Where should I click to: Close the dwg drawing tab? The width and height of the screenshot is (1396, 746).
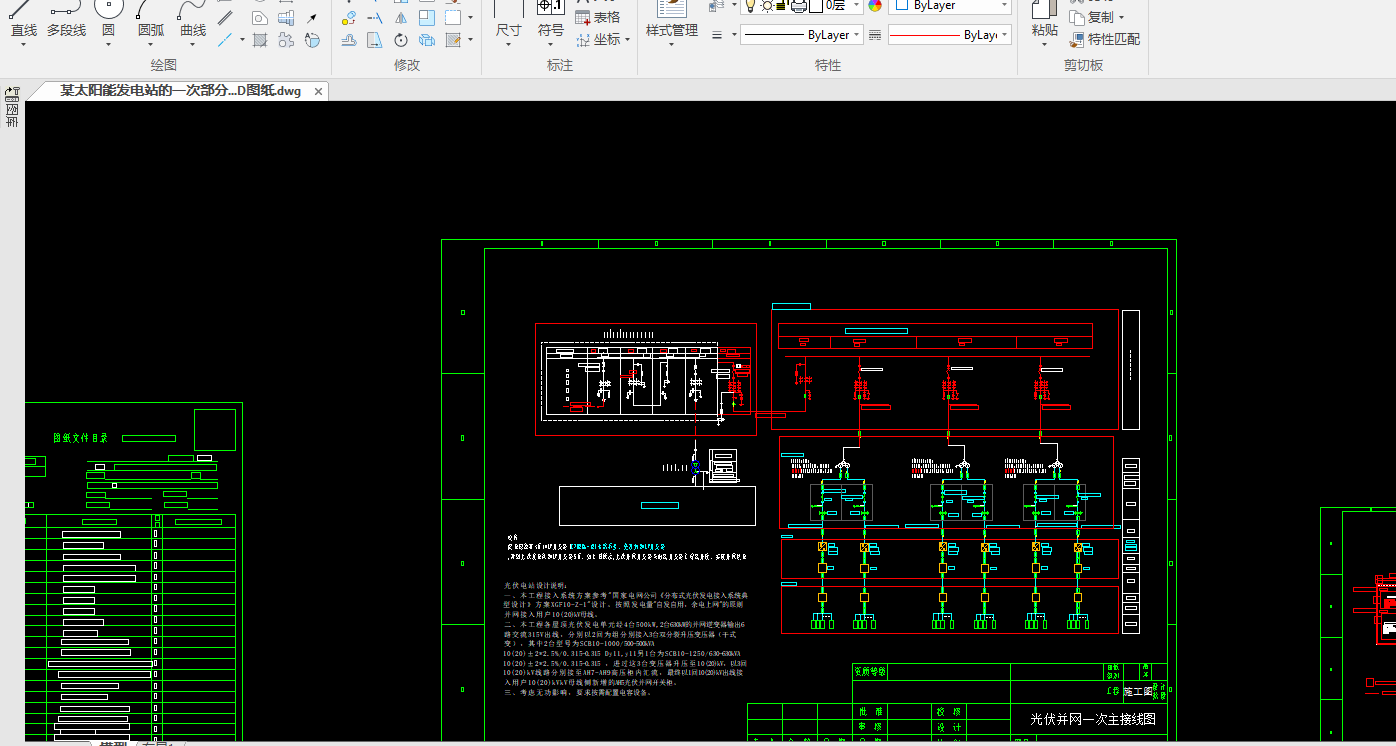tap(319, 91)
